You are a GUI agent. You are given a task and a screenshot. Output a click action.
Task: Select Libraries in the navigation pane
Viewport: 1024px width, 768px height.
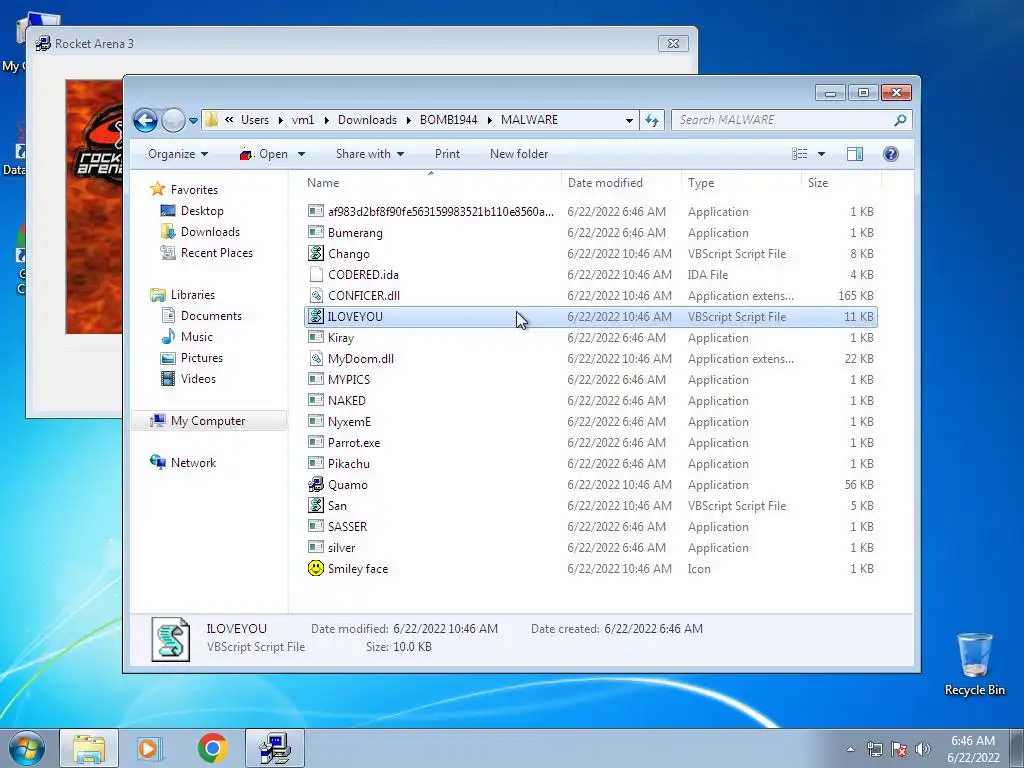click(193, 295)
